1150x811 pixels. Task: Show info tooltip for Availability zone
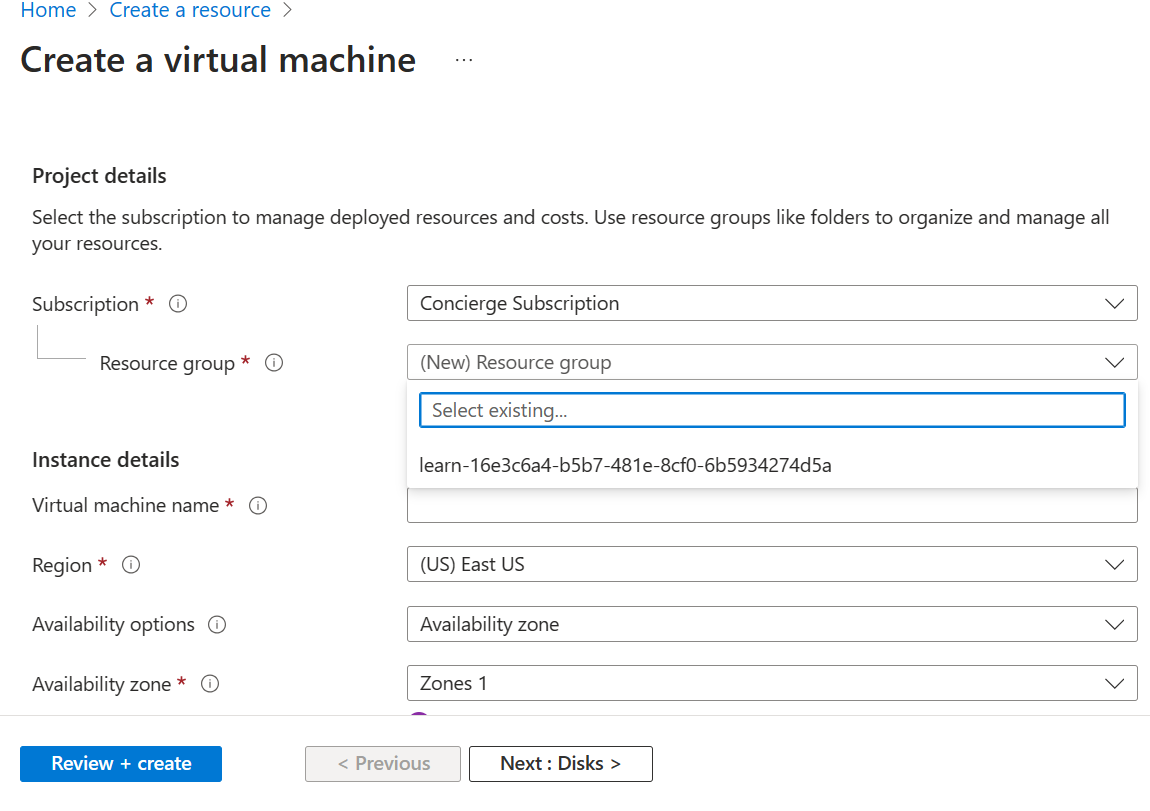click(210, 684)
